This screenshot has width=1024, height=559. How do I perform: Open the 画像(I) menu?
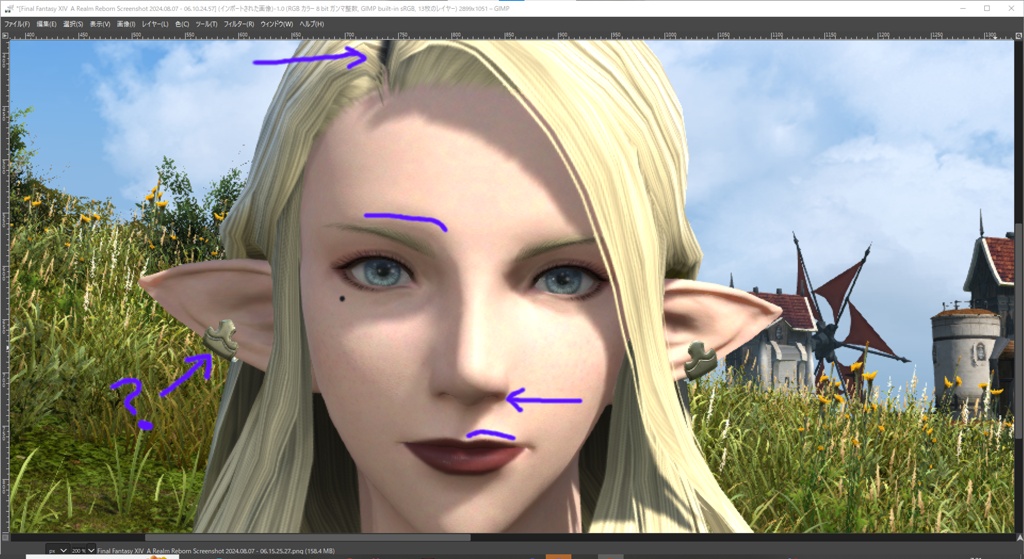click(x=125, y=24)
